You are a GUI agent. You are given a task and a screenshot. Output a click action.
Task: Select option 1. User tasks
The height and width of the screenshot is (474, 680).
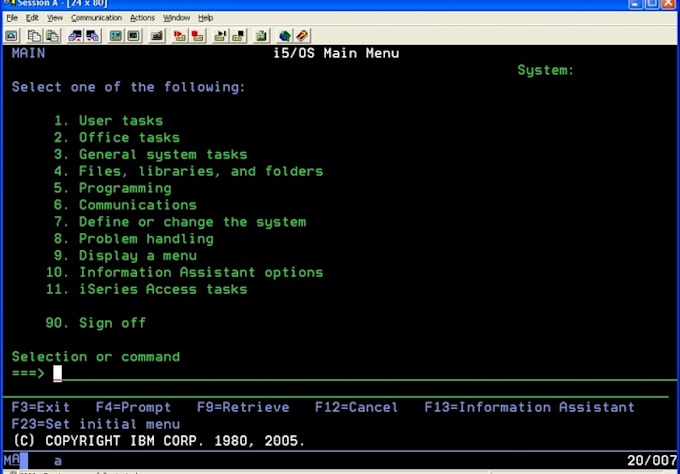tap(108, 121)
